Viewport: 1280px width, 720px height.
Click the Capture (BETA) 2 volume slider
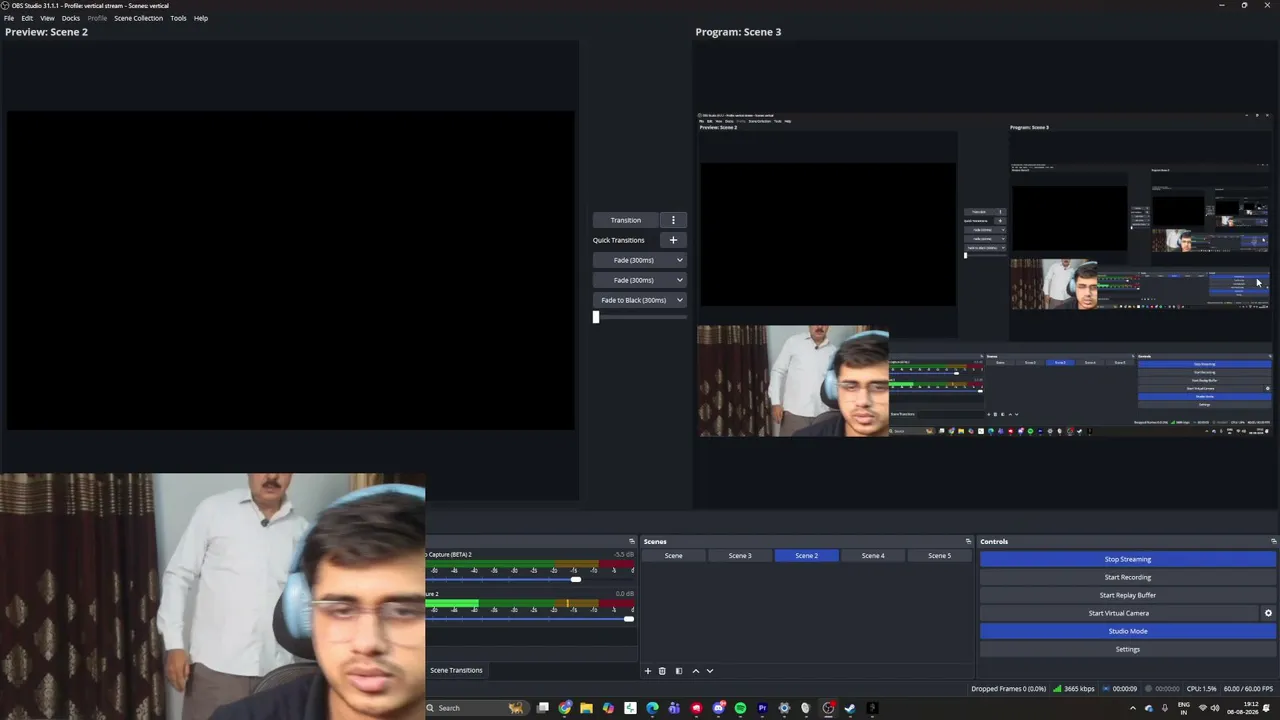[530, 580]
